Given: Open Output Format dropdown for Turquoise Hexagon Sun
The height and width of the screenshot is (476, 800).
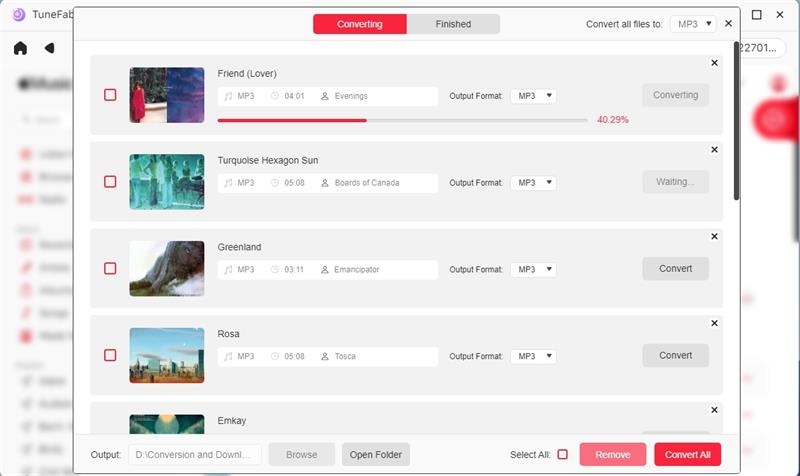Looking at the screenshot, I should (x=533, y=183).
